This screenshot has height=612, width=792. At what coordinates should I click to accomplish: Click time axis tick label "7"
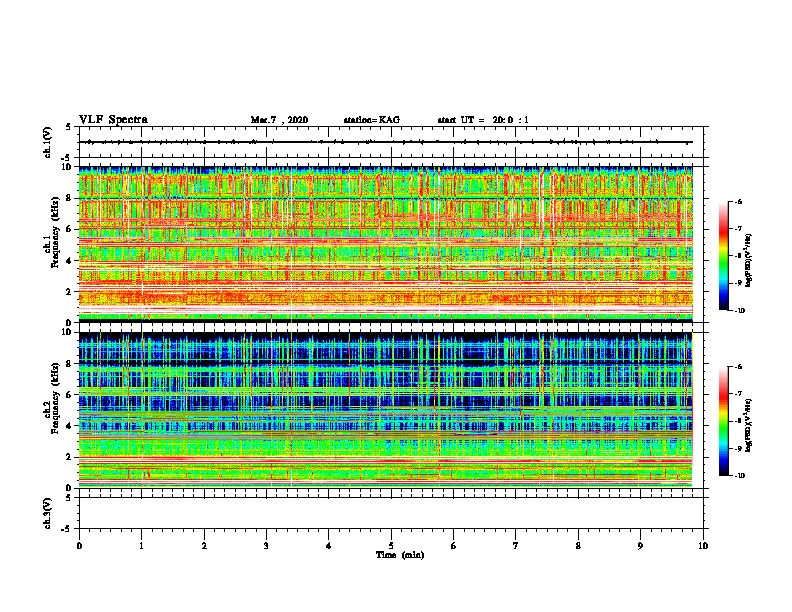[x=516, y=546]
